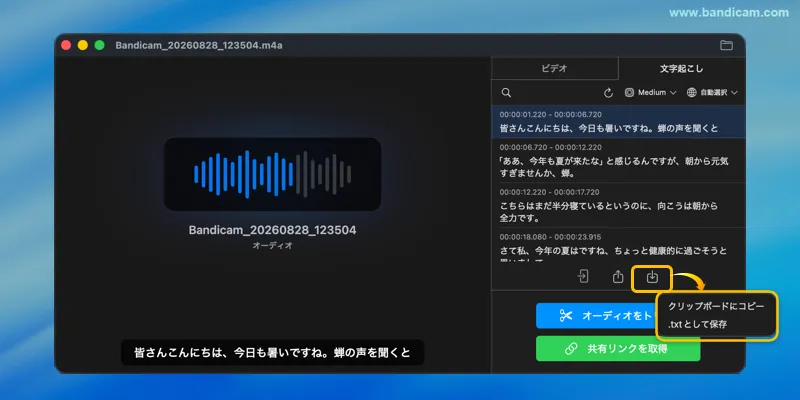The image size is (800, 400).
Task: Click the globe icon beside 自動選択
Action: pos(691,93)
